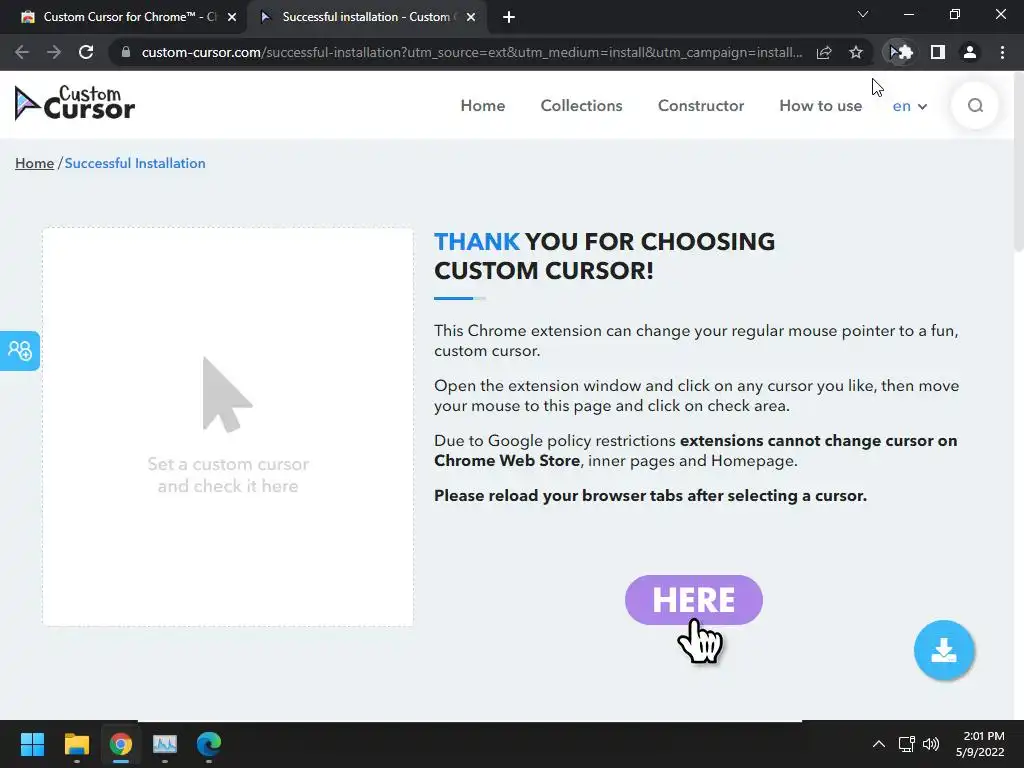Screen dimensions: 1024x768
Task: Open the Extensions puzzle icon
Action: pos(906,52)
